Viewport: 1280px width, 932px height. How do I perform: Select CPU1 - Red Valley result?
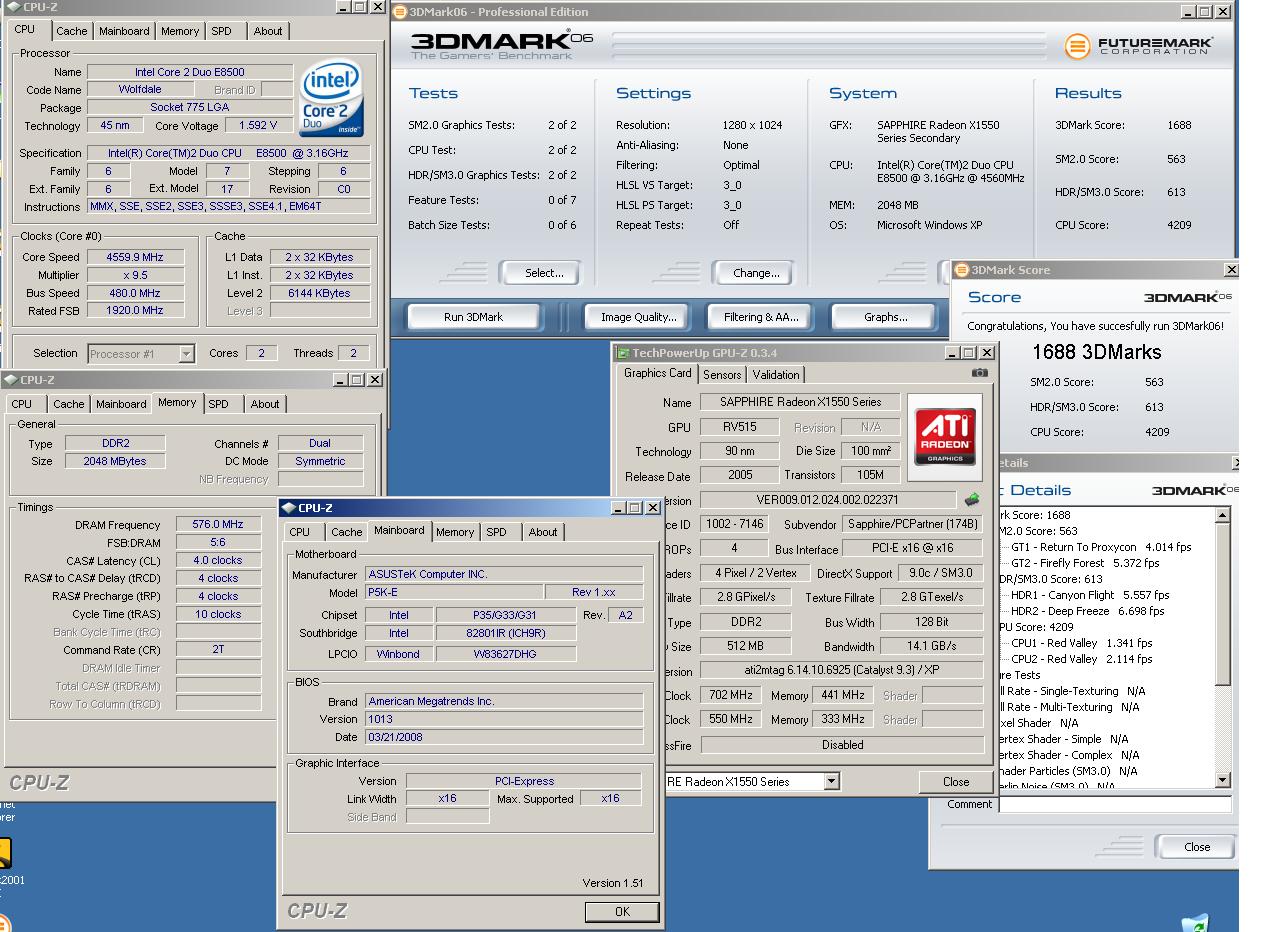[x=1081, y=643]
